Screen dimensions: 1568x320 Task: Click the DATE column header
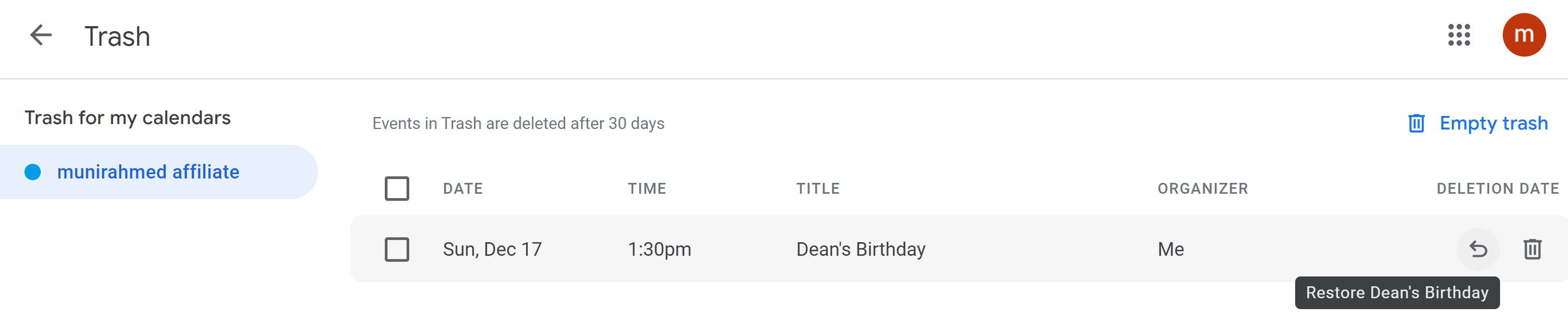point(462,188)
